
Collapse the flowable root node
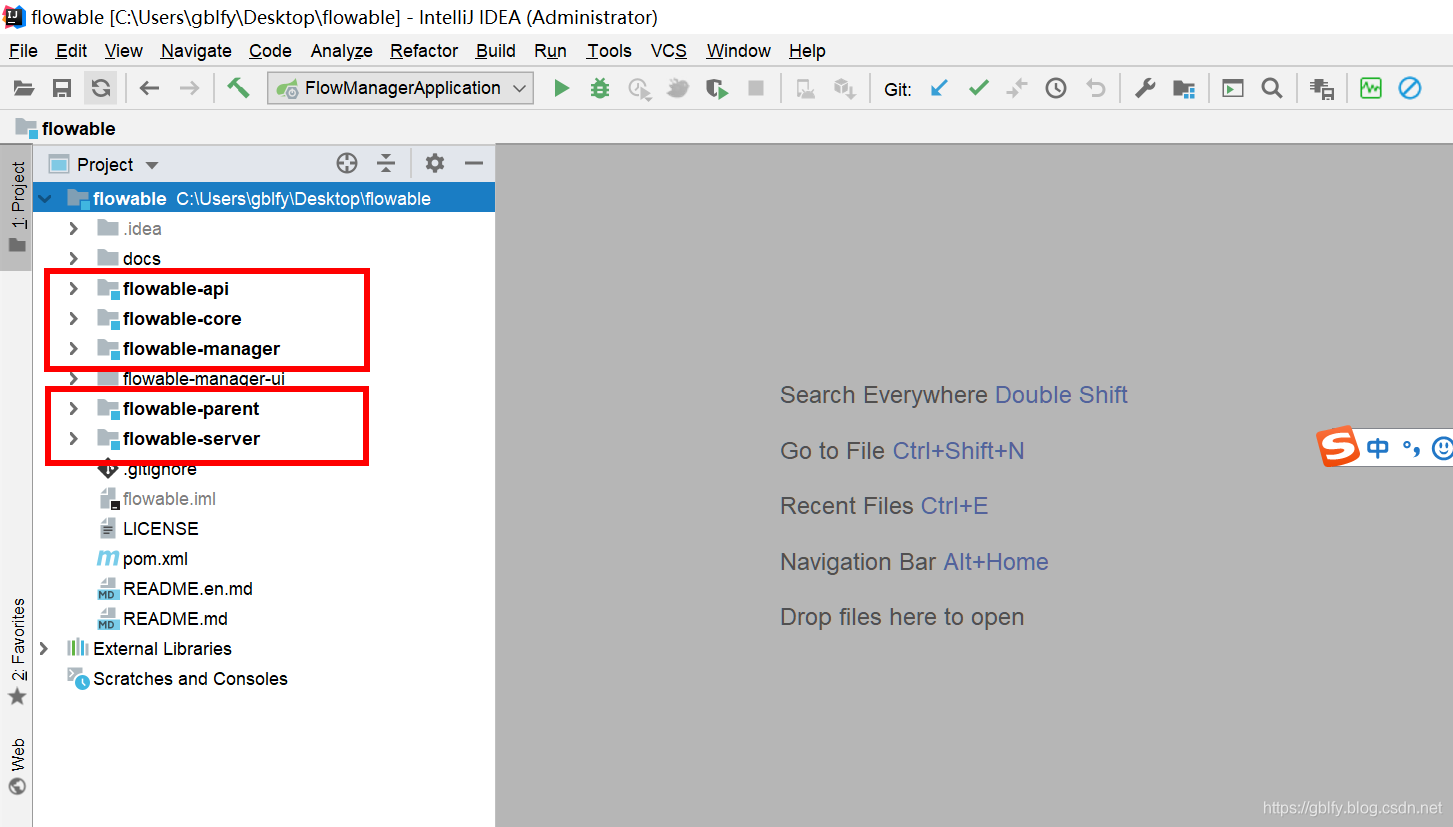click(x=44, y=199)
